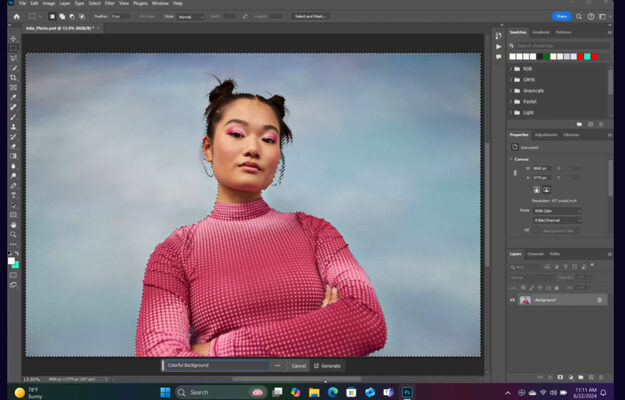Switch to the Gradients tab
Screen dimensions: 625x400
pos(541,32)
